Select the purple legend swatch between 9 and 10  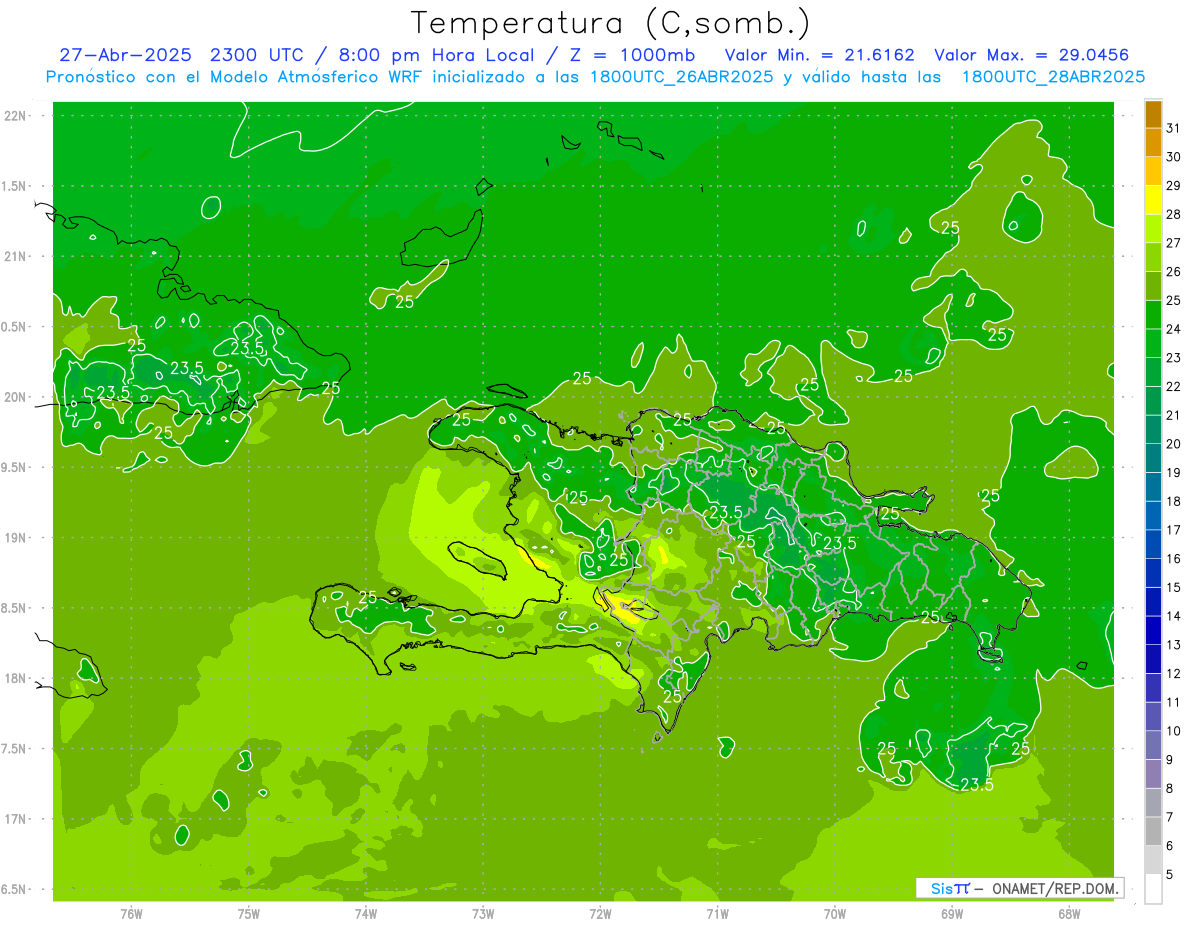(1153, 745)
